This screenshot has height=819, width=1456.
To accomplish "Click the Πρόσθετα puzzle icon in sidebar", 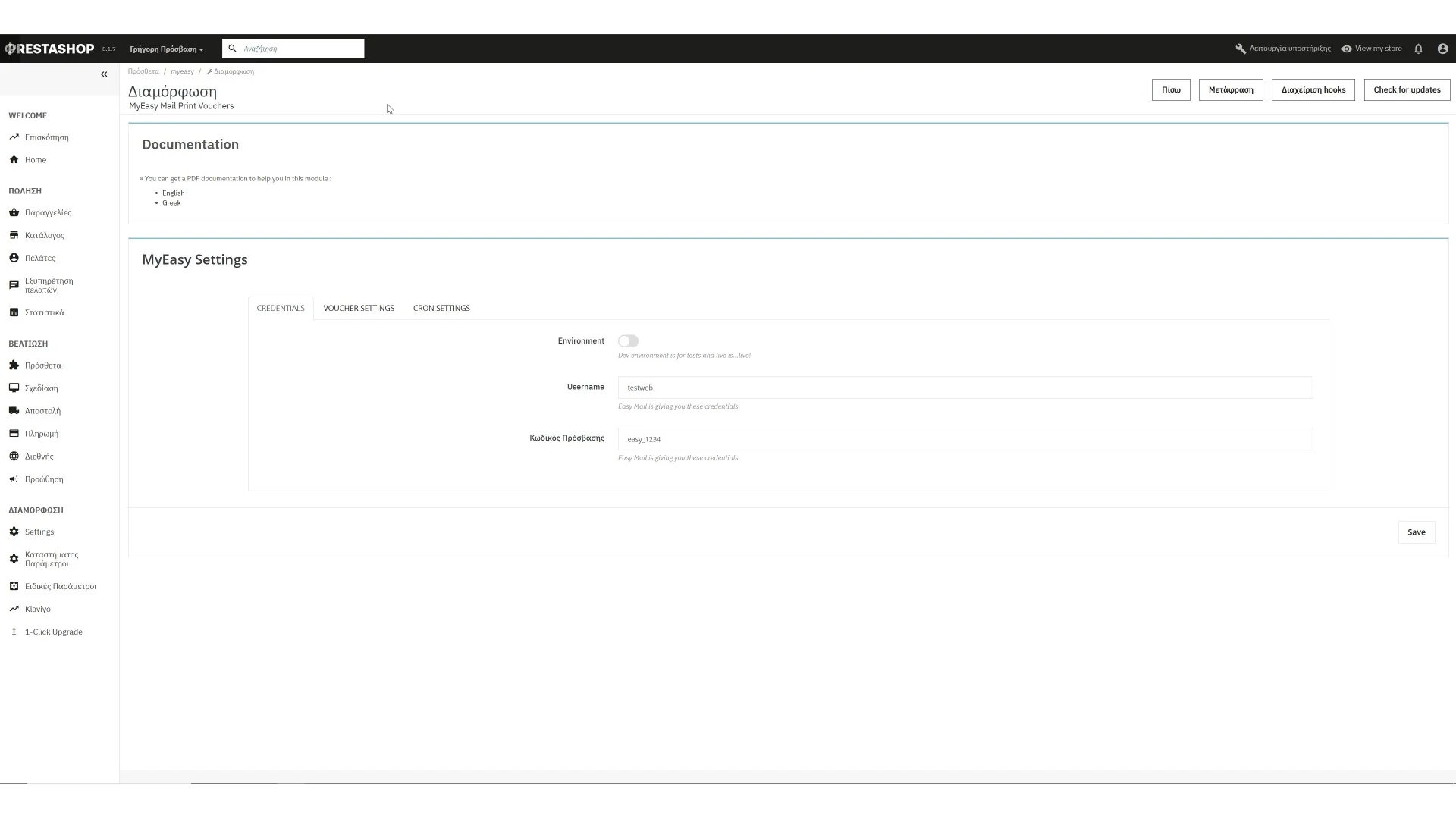I will (x=14, y=366).
